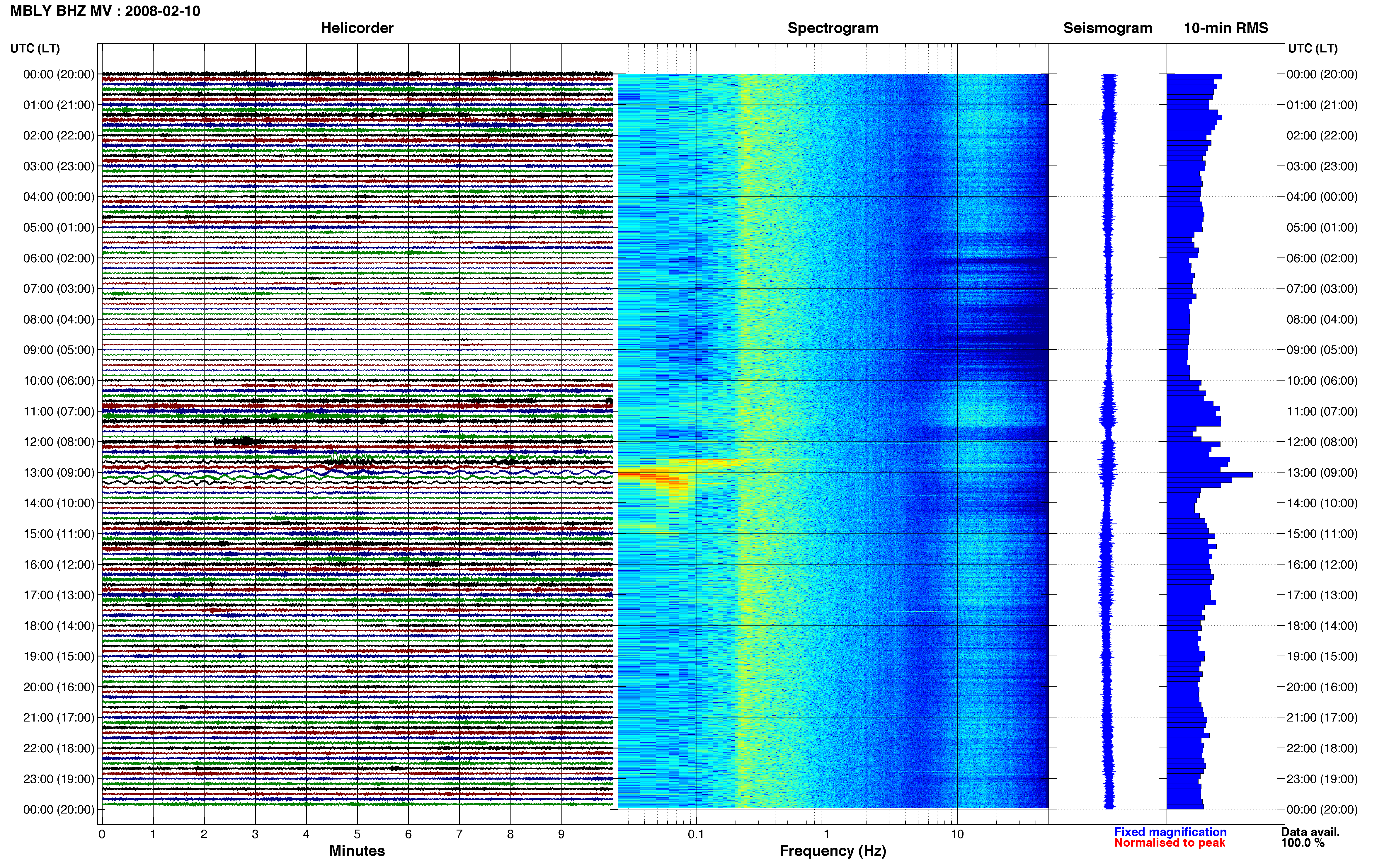Click the blue 'Fixed magnification' legend text
Screen dimensions: 1389x868
tap(1170, 832)
